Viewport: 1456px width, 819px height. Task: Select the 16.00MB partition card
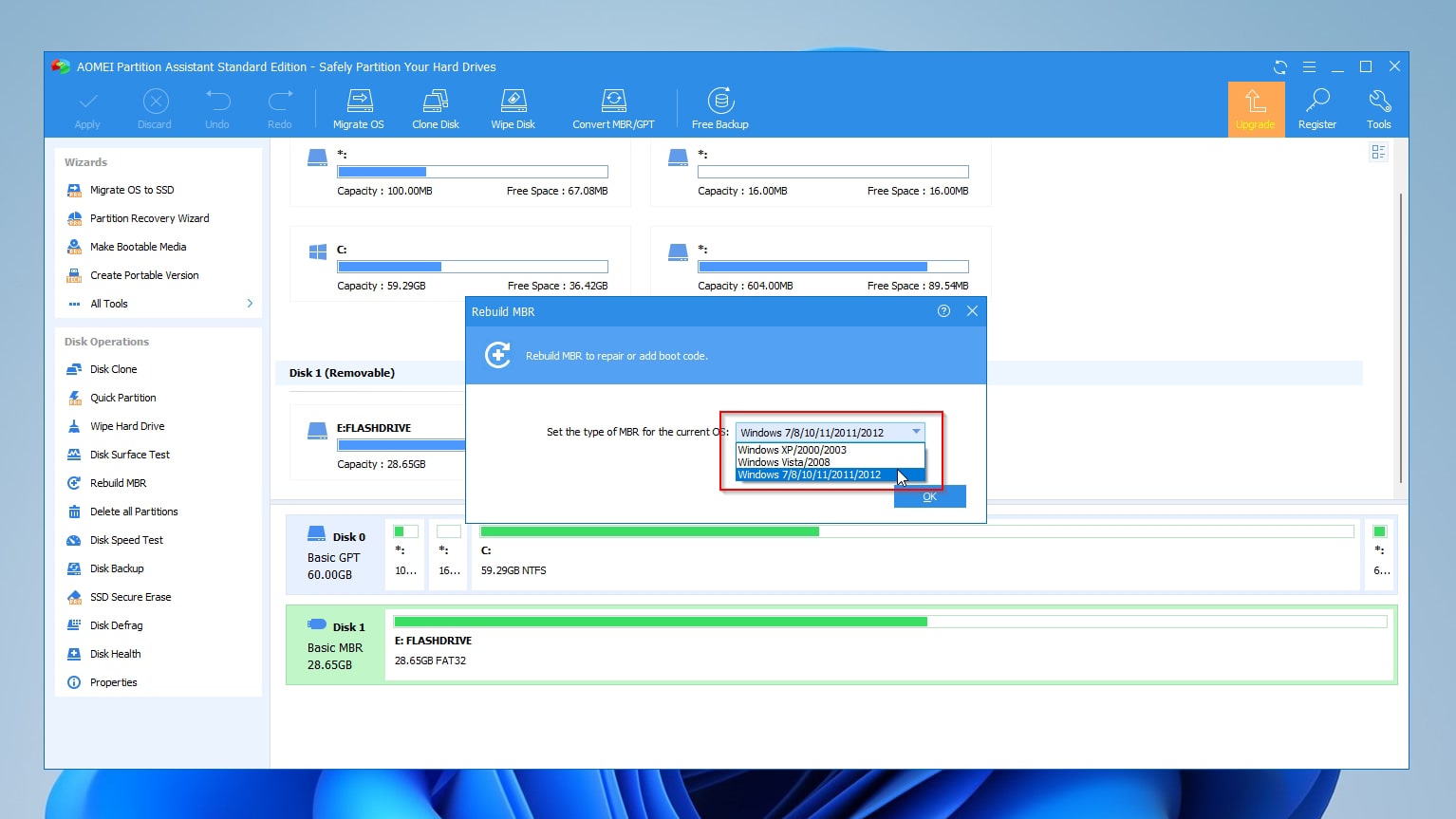[821, 173]
